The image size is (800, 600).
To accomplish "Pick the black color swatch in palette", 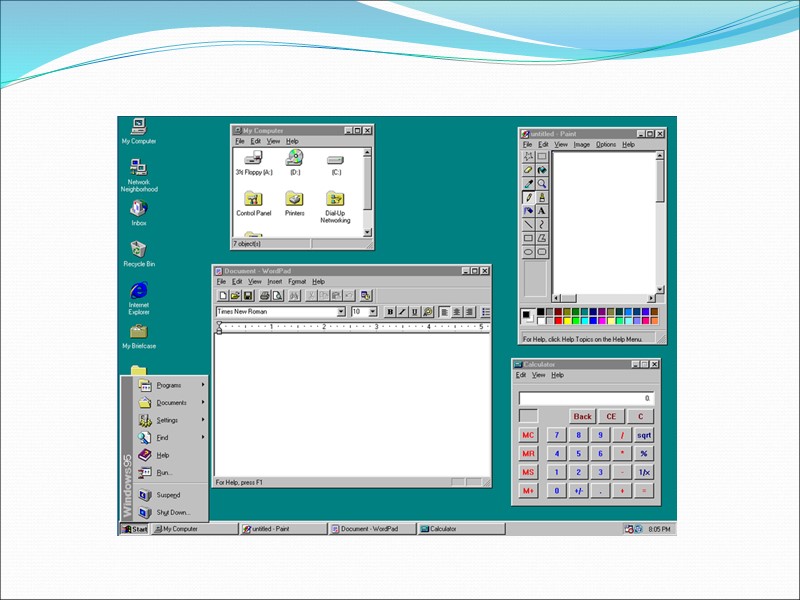I will point(541,312).
